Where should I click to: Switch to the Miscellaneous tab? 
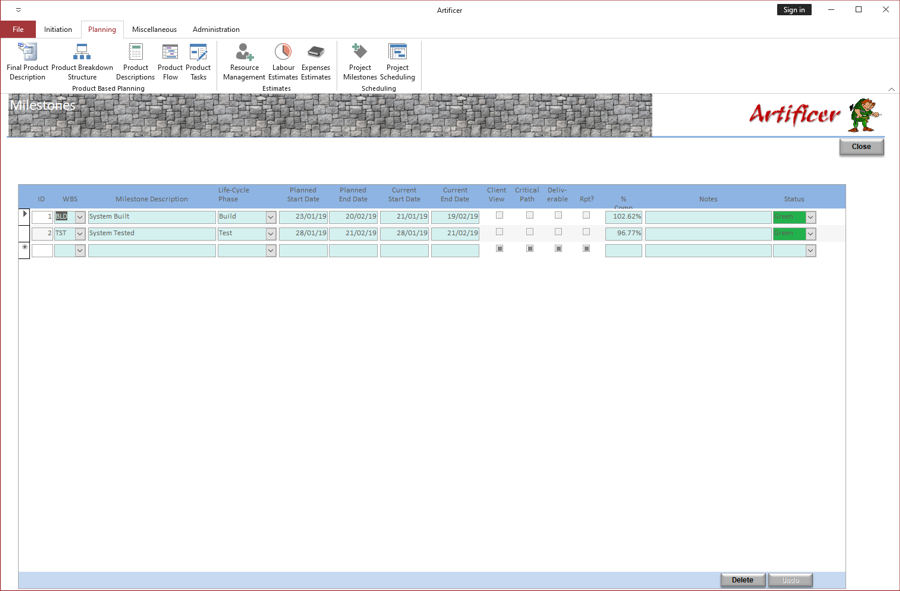[154, 29]
